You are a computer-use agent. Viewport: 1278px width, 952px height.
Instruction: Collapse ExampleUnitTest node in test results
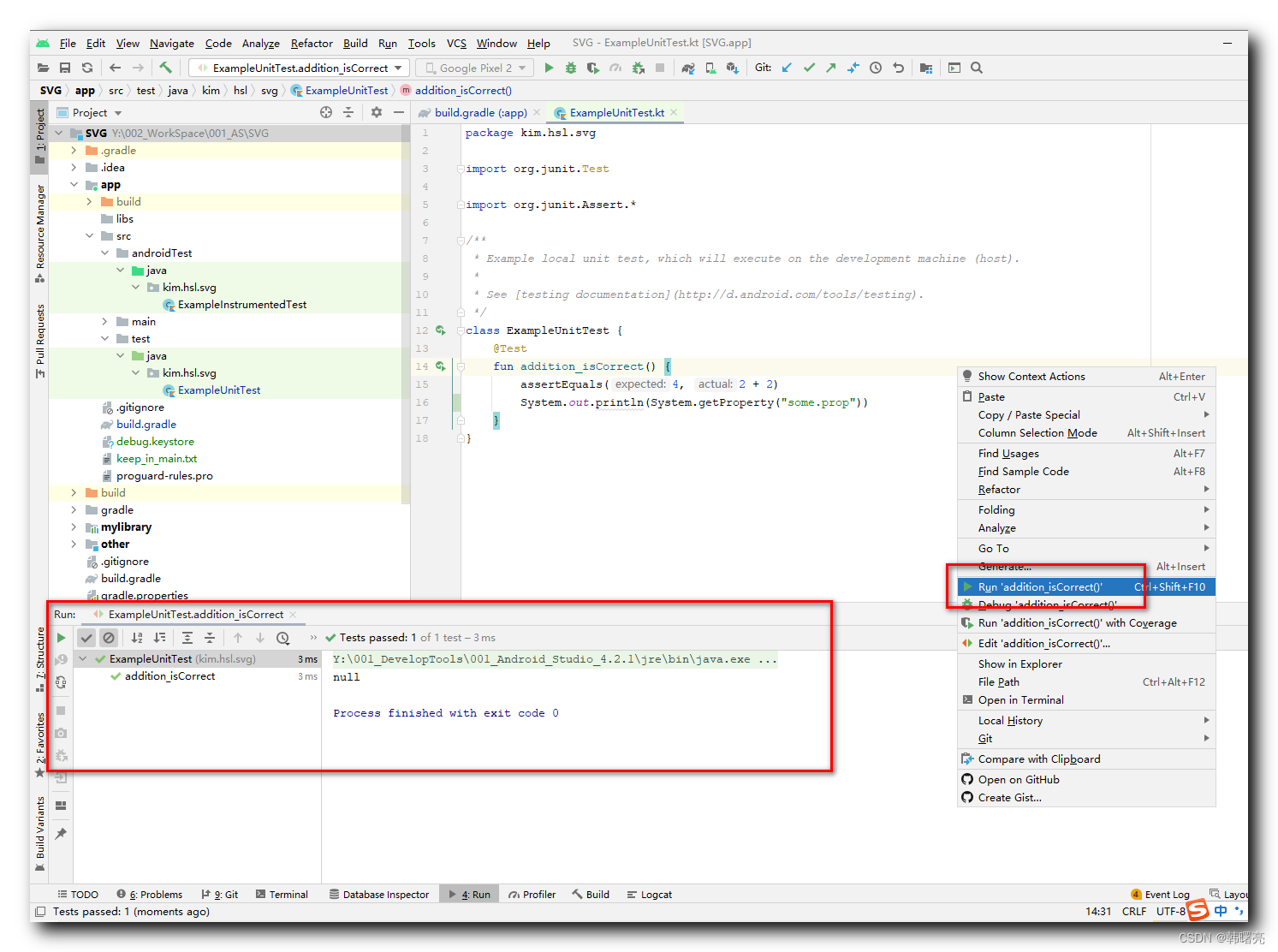[83, 659]
